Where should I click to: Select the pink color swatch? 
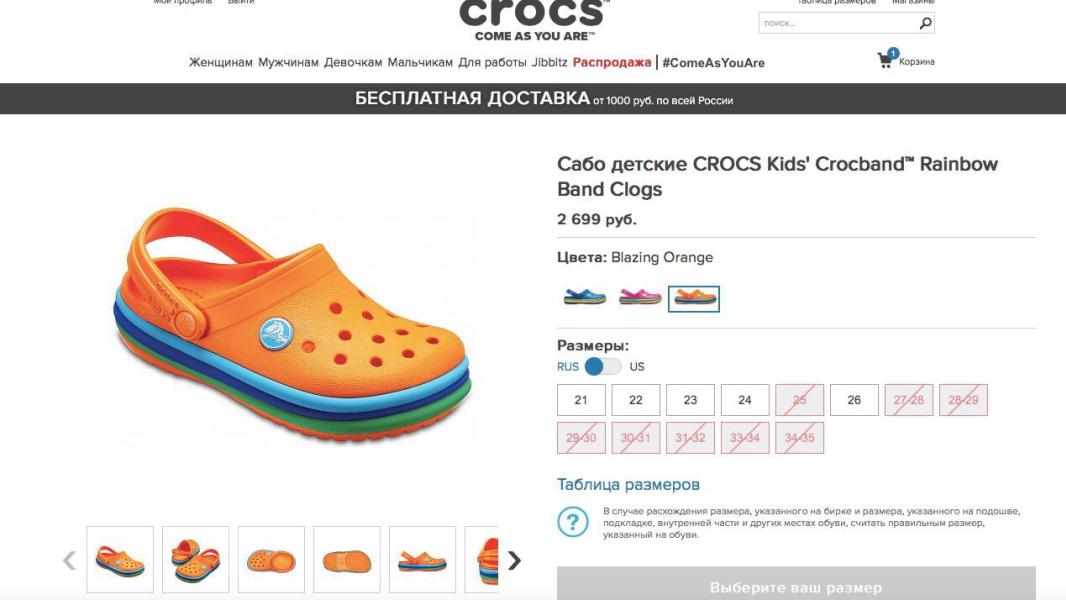640,298
